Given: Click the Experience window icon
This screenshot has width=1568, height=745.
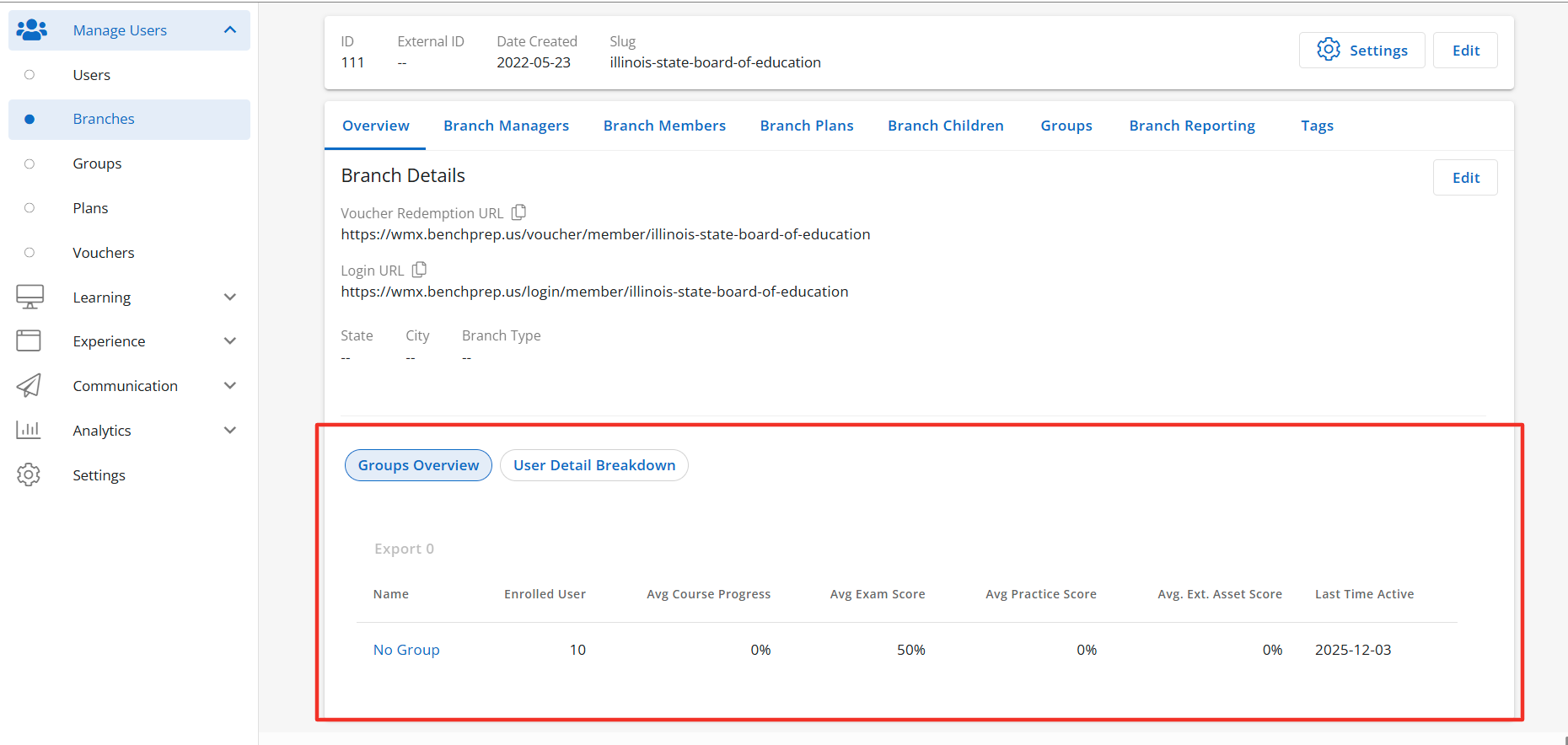Looking at the screenshot, I should (29, 340).
